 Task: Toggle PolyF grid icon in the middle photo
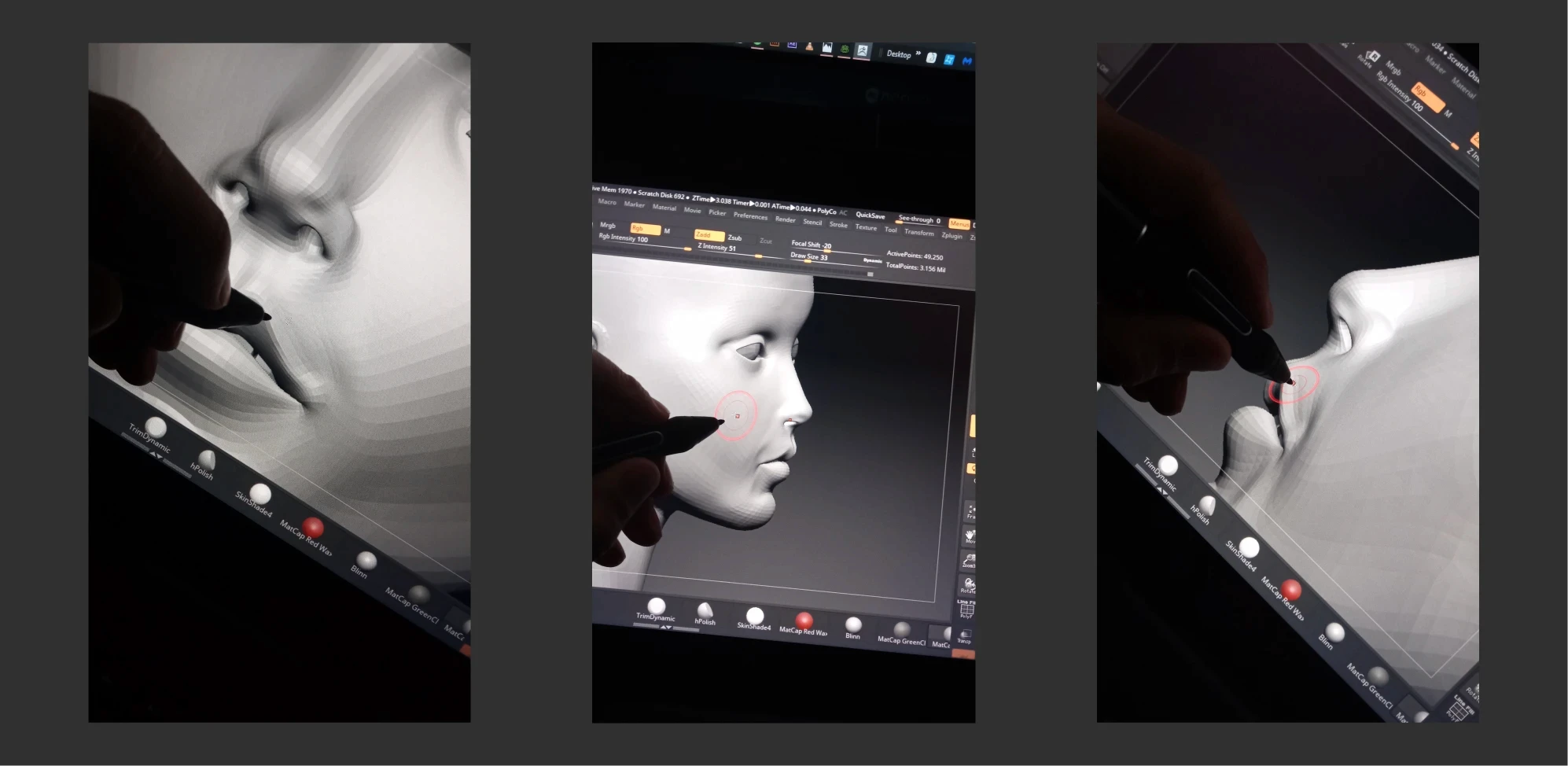click(x=966, y=610)
